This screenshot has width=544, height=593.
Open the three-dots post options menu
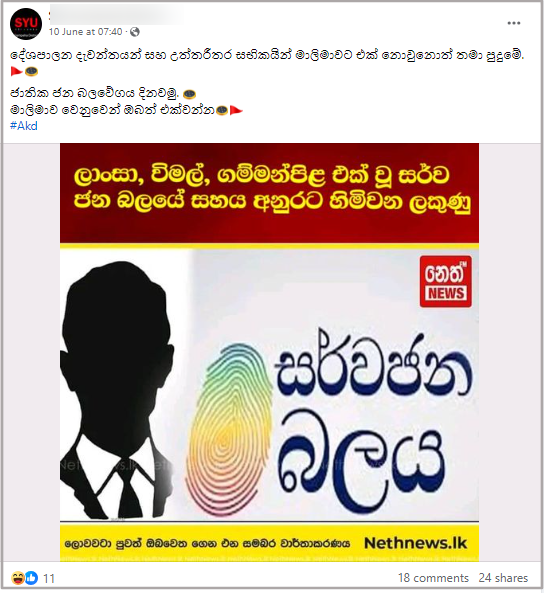pyautogui.click(x=513, y=23)
